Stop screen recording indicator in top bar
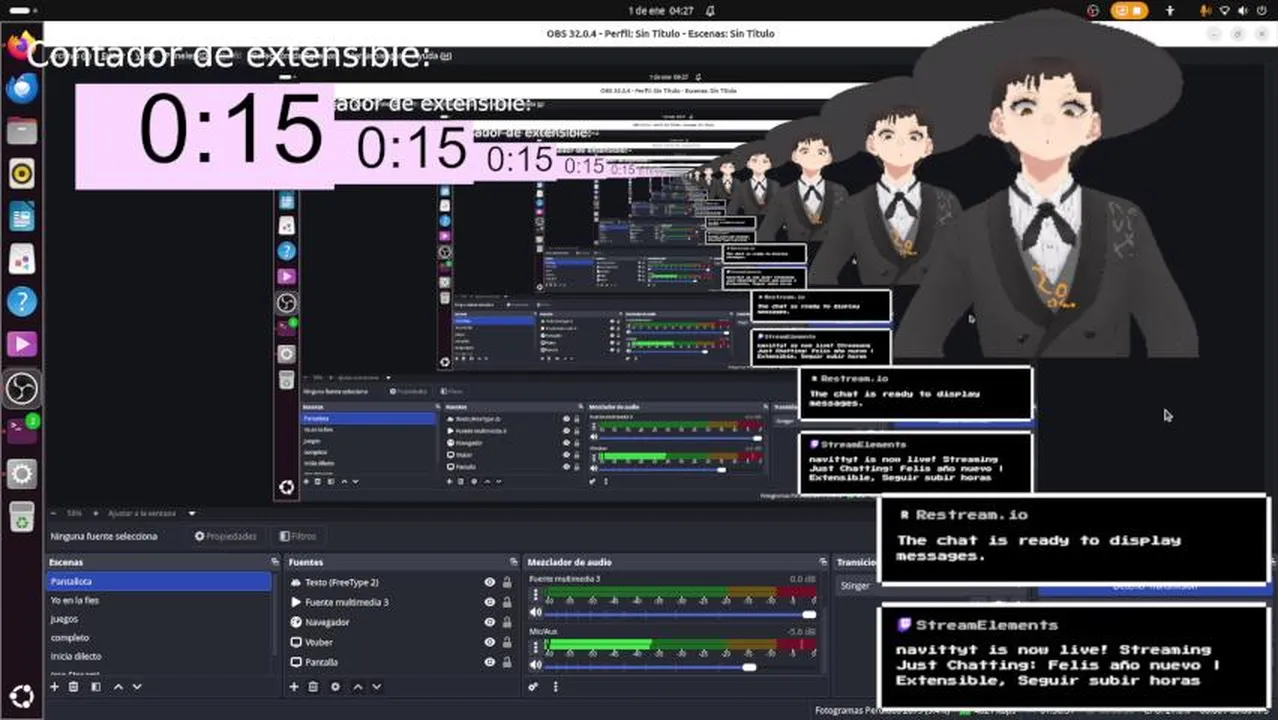 [1130, 10]
